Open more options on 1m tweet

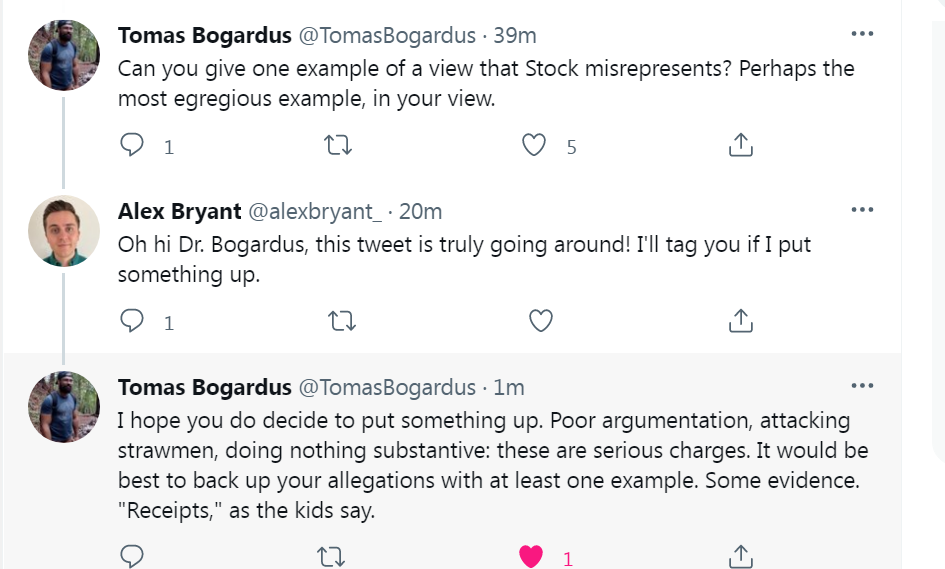(862, 386)
